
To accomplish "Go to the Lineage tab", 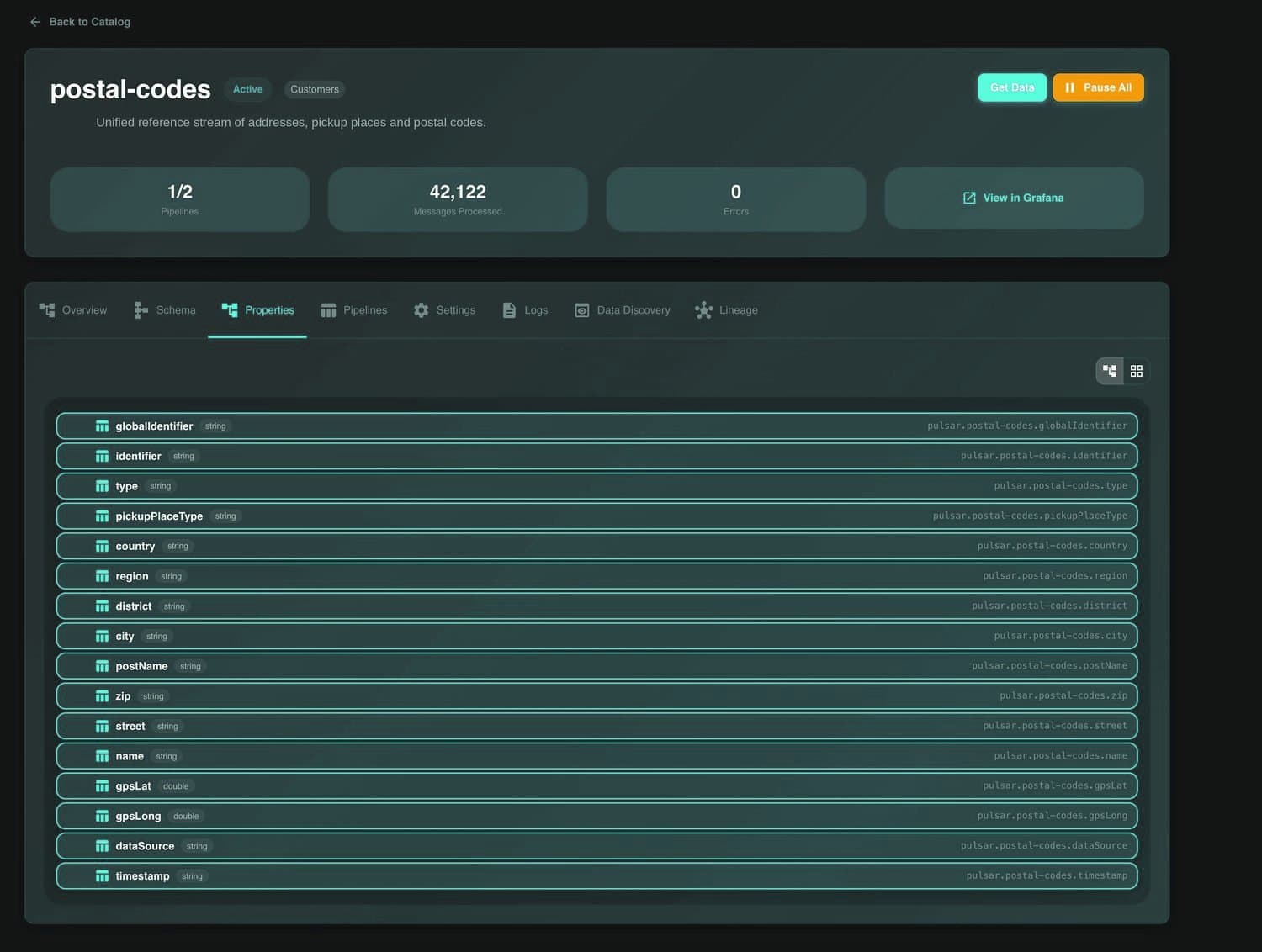I will (x=726, y=310).
